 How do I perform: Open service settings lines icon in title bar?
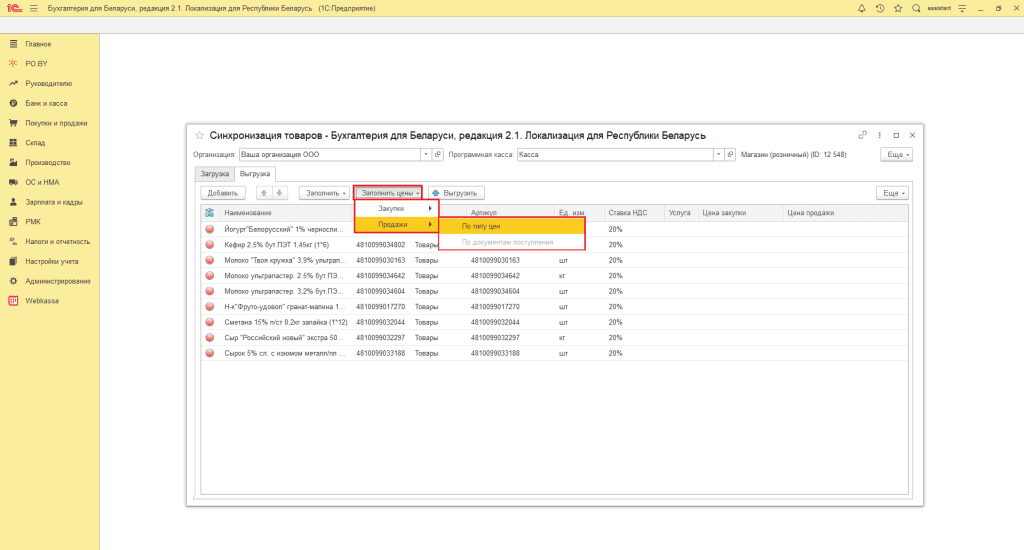pyautogui.click(x=962, y=8)
